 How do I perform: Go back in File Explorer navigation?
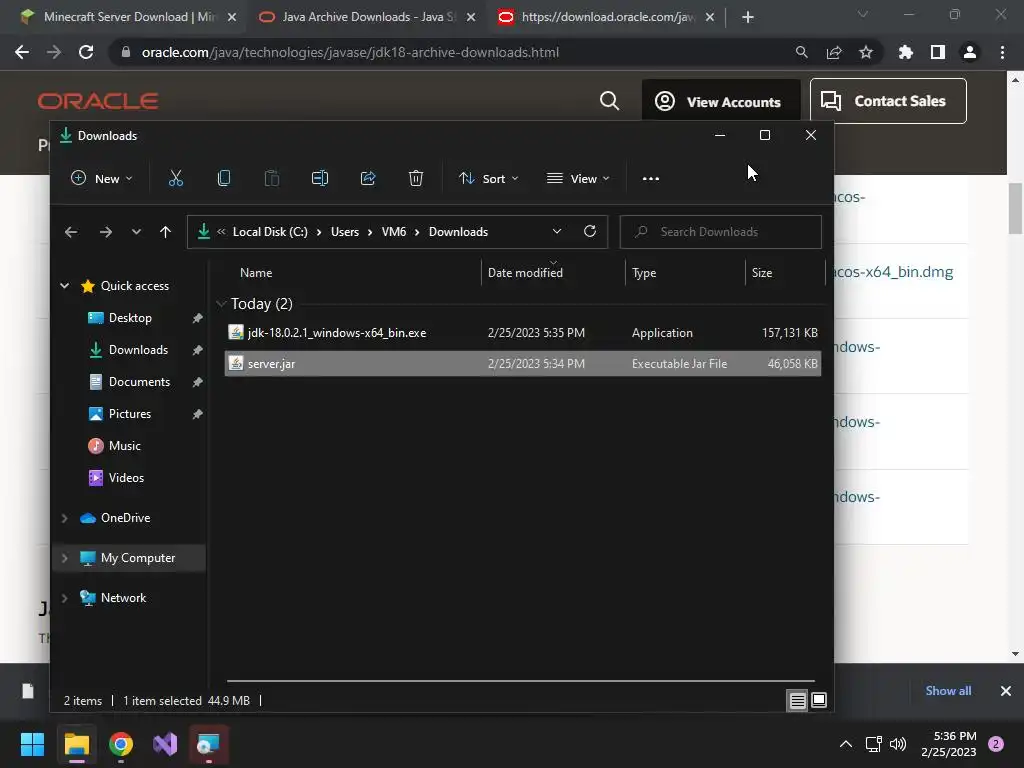[x=71, y=232]
